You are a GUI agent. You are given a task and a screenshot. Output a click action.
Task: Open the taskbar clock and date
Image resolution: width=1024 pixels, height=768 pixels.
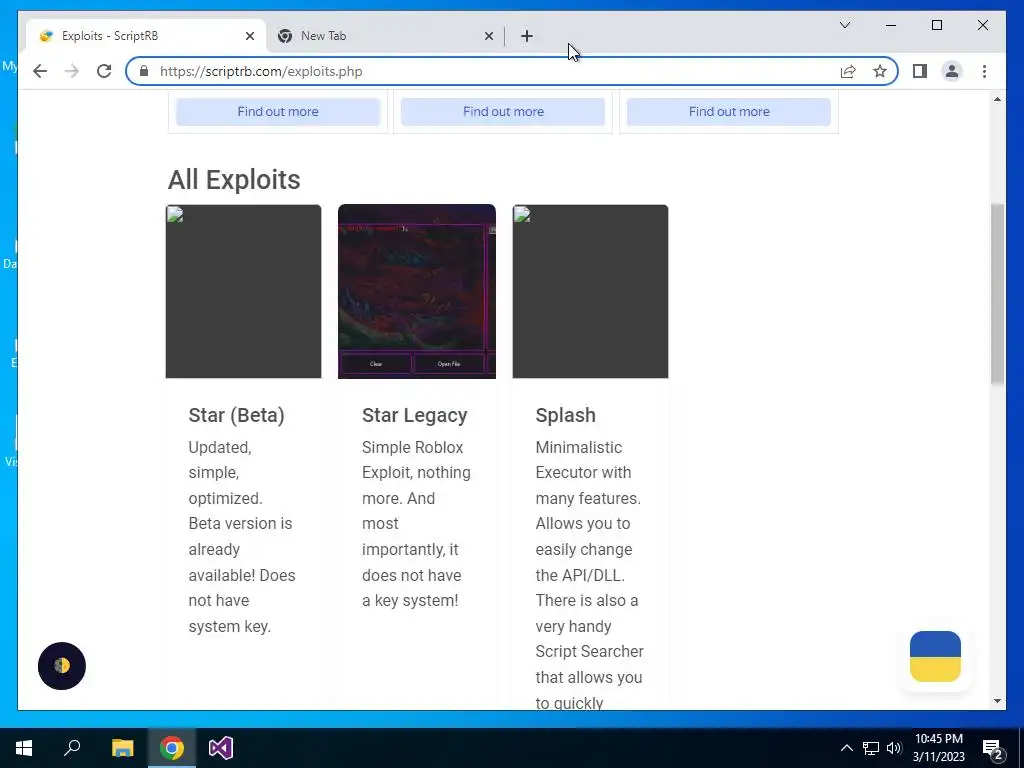point(938,748)
